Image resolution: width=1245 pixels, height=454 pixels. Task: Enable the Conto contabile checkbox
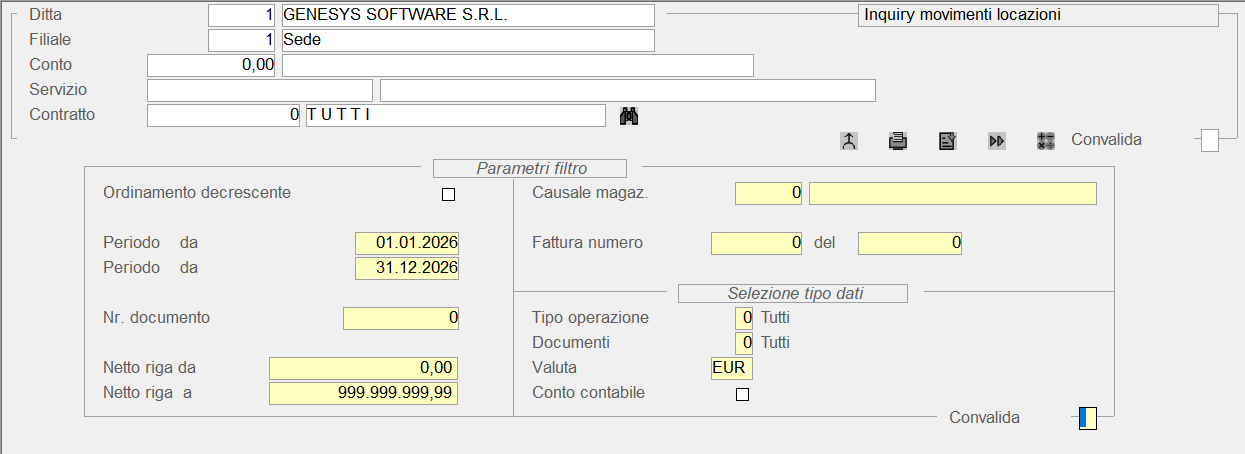click(x=742, y=394)
